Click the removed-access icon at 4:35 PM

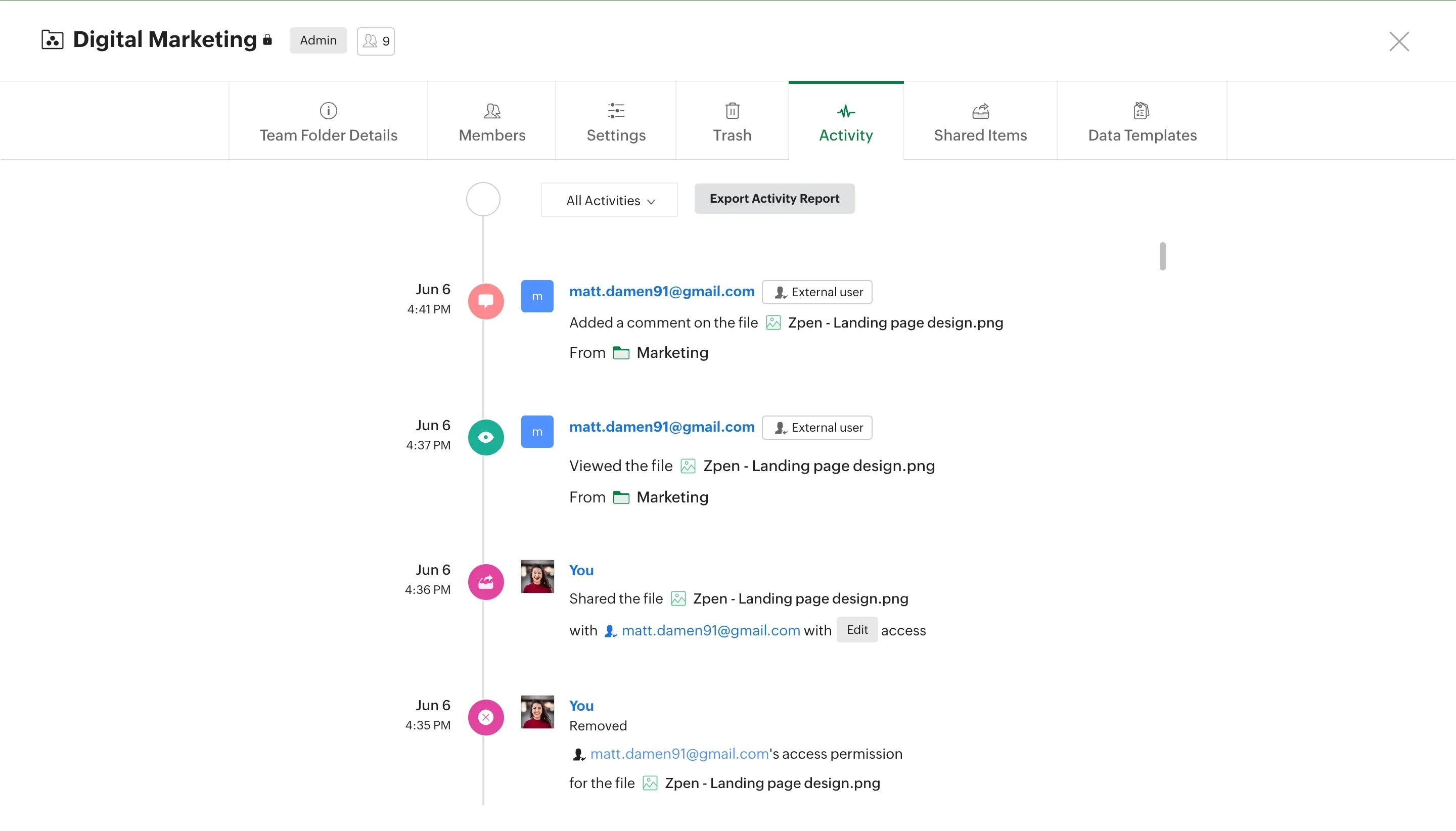point(486,717)
